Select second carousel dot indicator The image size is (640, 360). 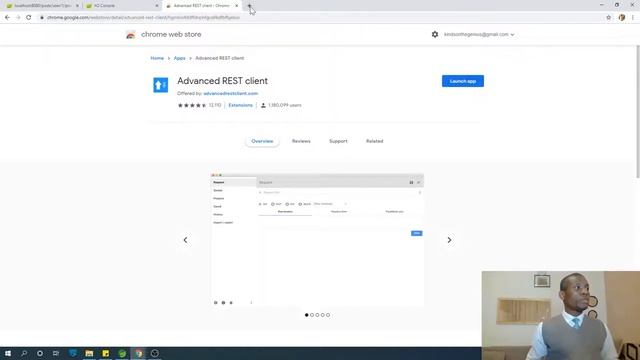(x=312, y=315)
